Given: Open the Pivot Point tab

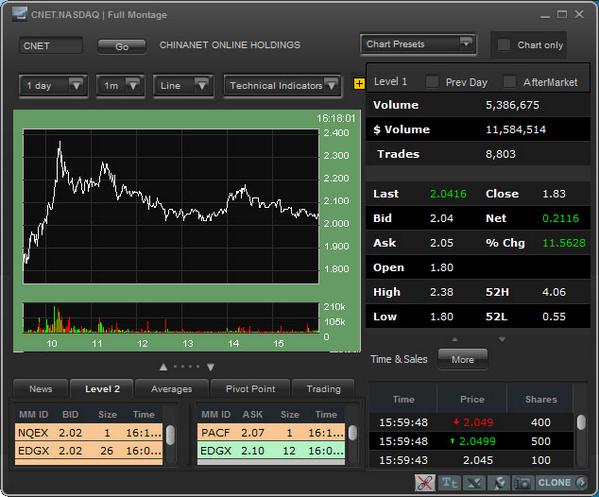Looking at the screenshot, I should 250,389.
